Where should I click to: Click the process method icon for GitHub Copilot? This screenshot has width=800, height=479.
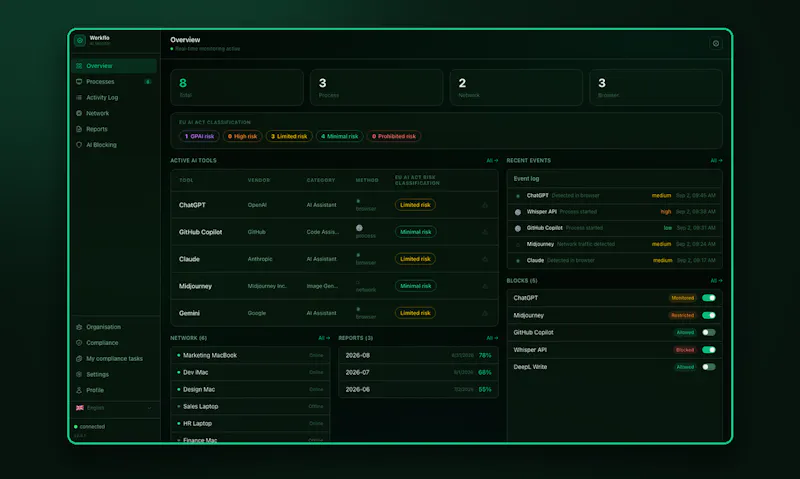click(359, 228)
